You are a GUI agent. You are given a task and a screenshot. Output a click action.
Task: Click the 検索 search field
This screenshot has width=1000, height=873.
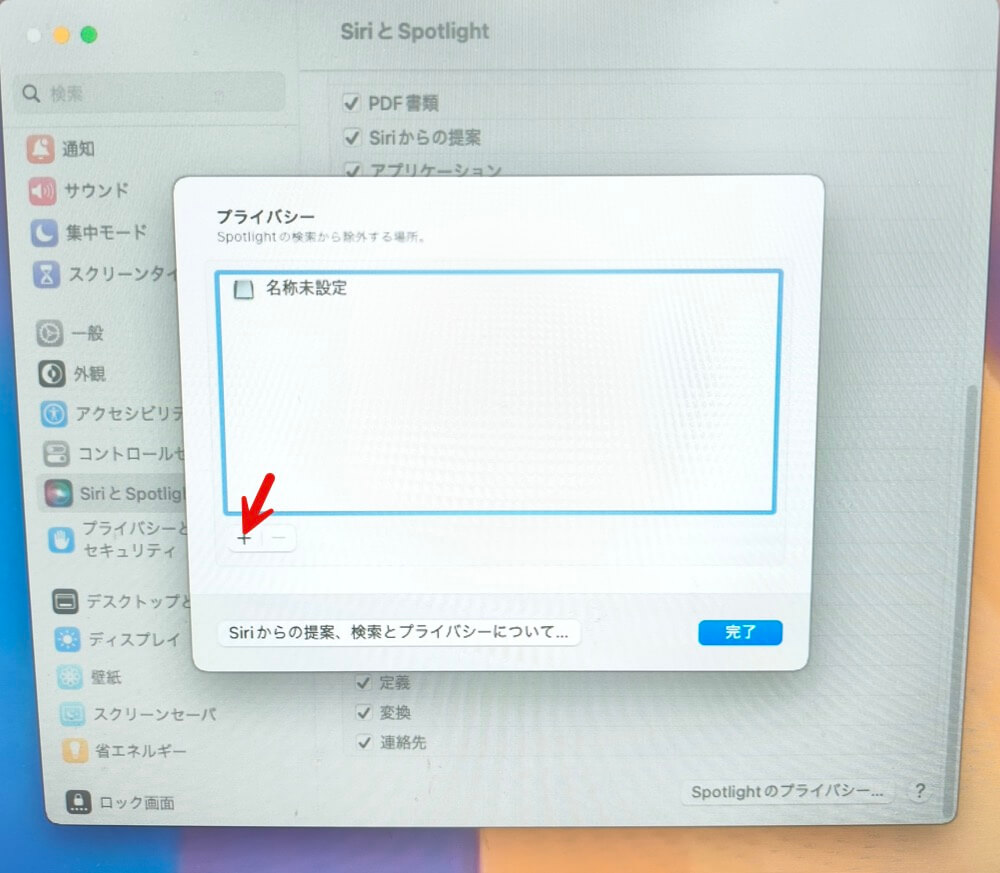click(x=150, y=93)
